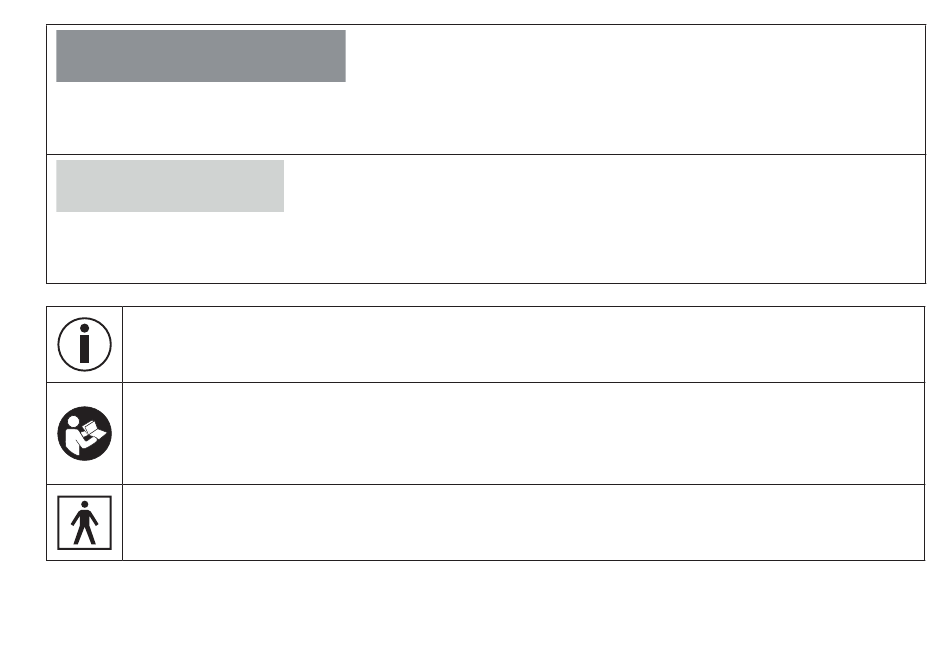Click the empty description cell beside the information icon
Viewport: 950px width, 646px height.
pyautogui.click(x=523, y=344)
